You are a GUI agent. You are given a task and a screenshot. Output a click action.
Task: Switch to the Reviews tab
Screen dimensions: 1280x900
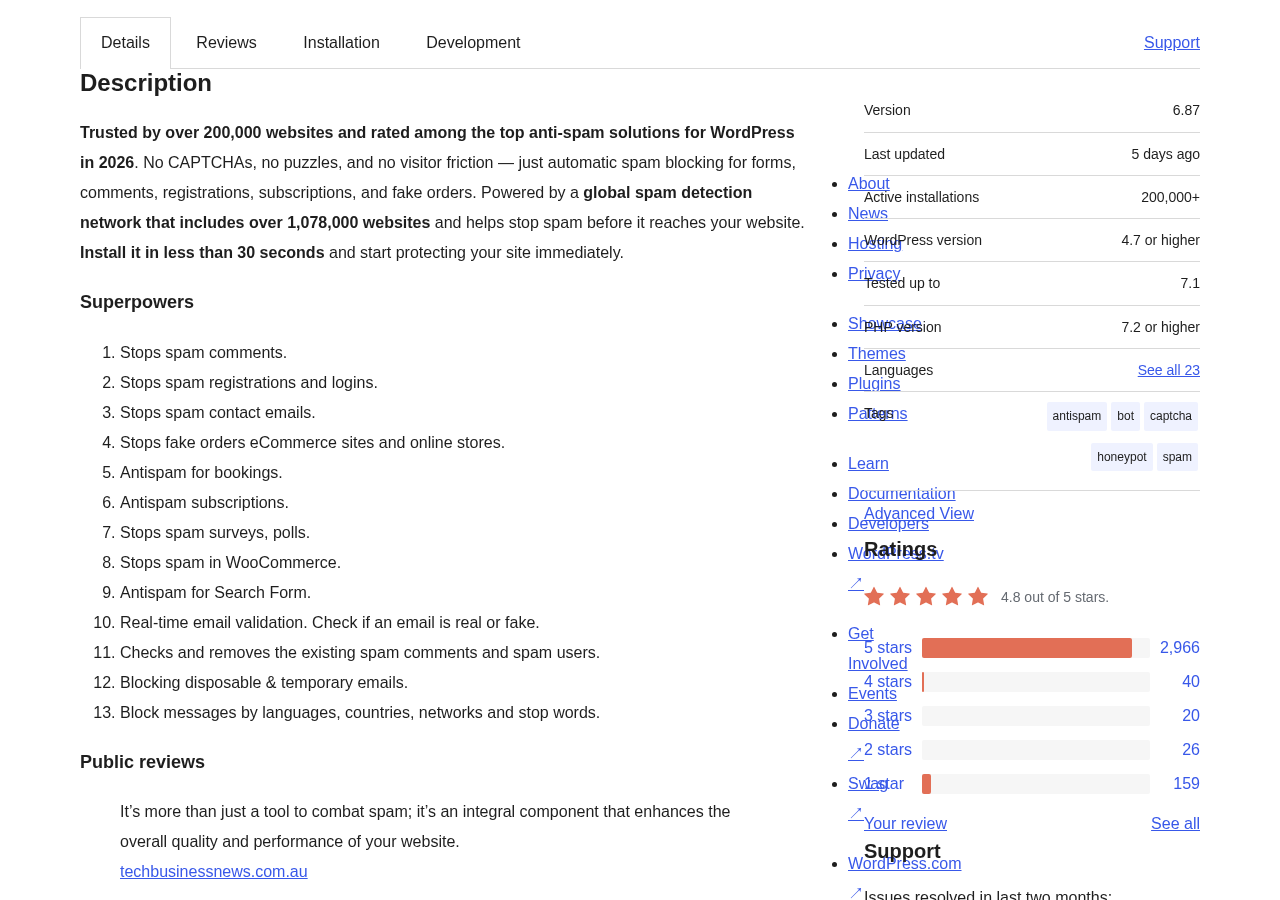226,43
